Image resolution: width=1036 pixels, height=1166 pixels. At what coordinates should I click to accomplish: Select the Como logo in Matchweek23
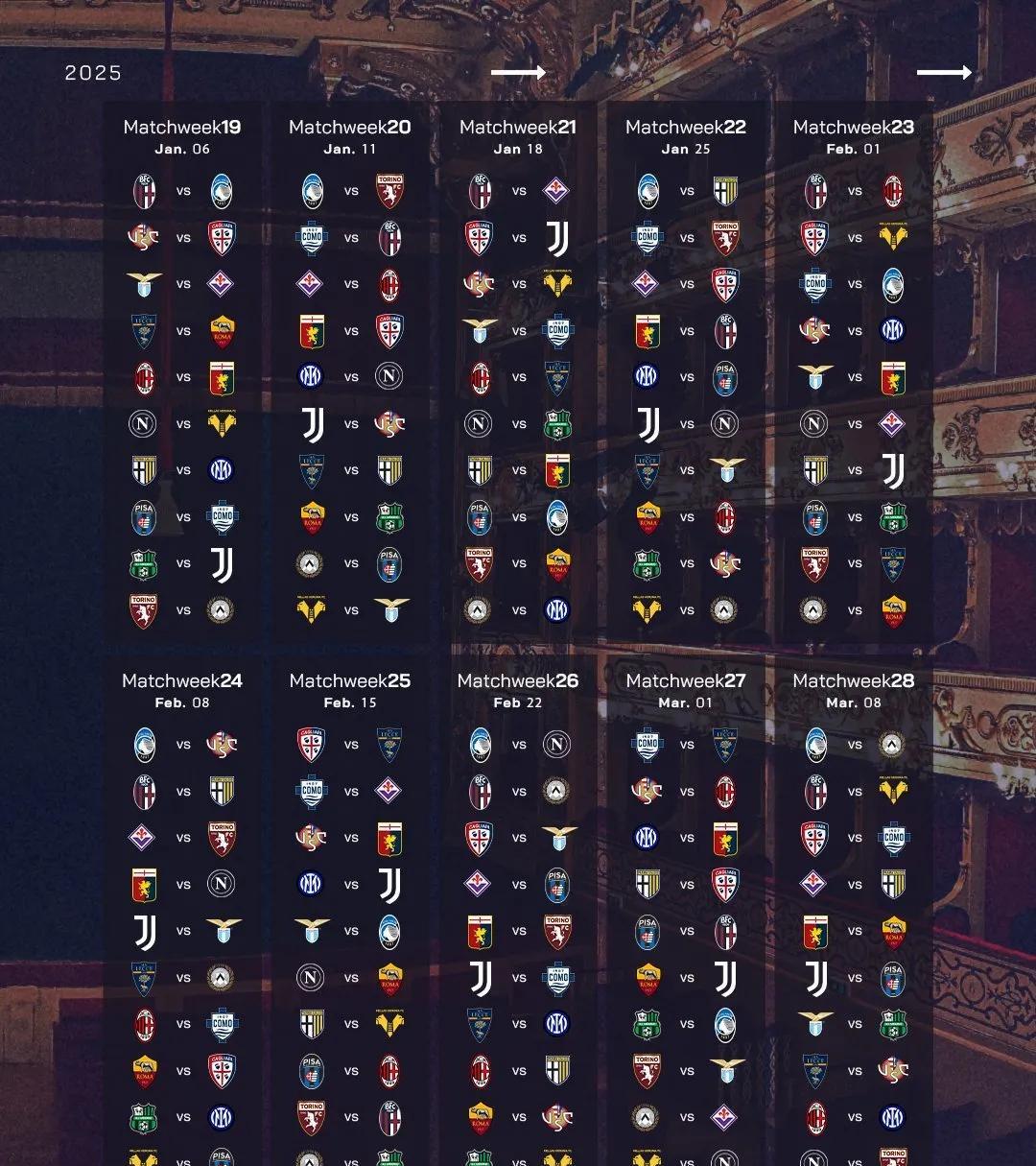815,284
